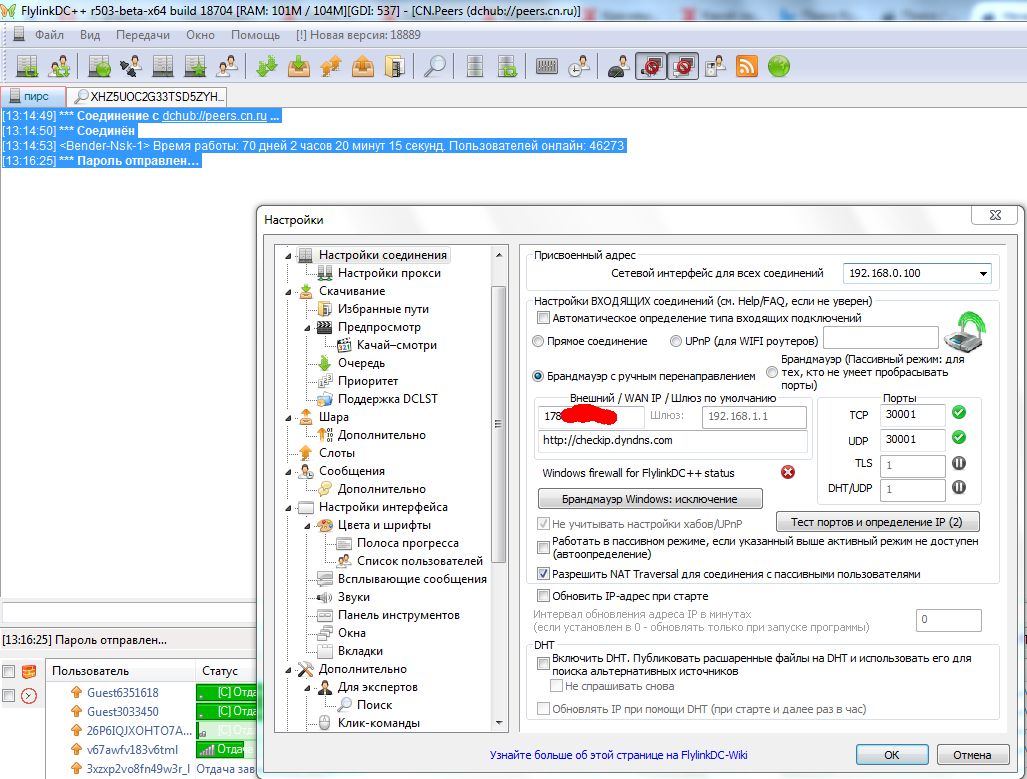Click the open file list folder icon
Image resolution: width=1027 pixels, height=779 pixels.
click(395, 66)
